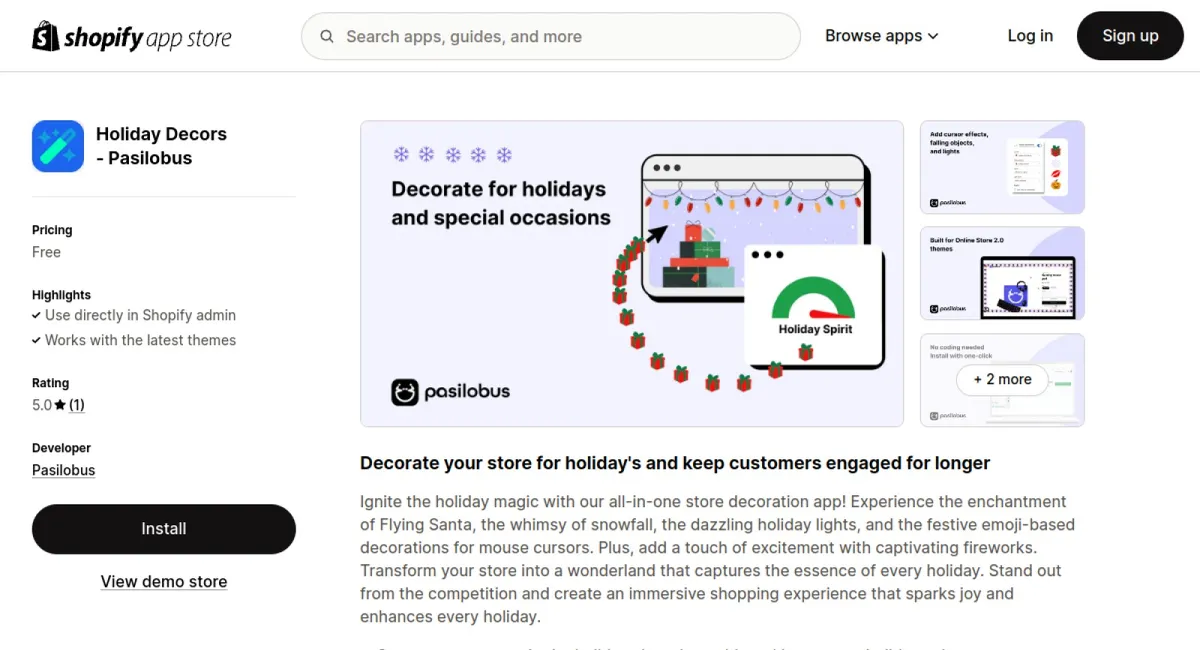Click the Shopify bag logo icon
The width and height of the screenshot is (1200, 650).
pyautogui.click(x=46, y=36)
